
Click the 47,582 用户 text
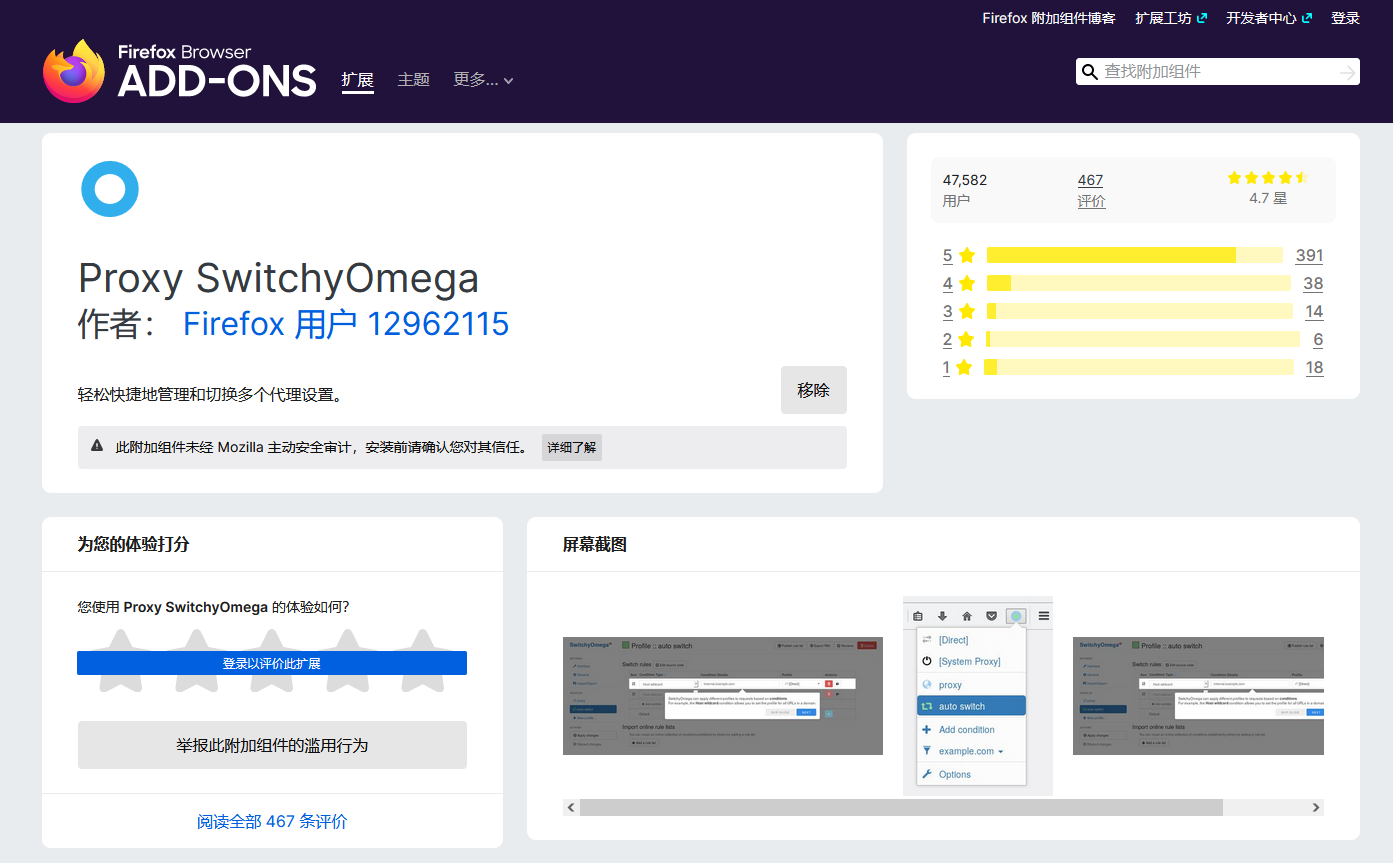(x=964, y=190)
